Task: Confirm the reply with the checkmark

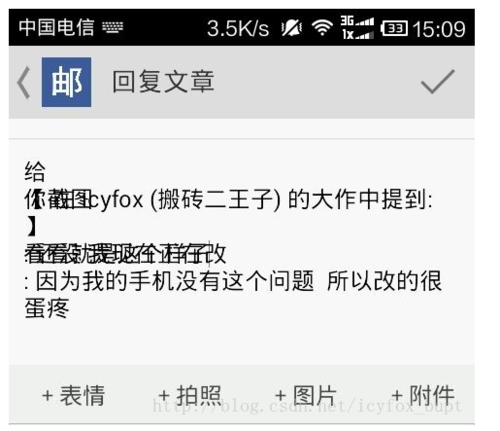Action: click(438, 82)
